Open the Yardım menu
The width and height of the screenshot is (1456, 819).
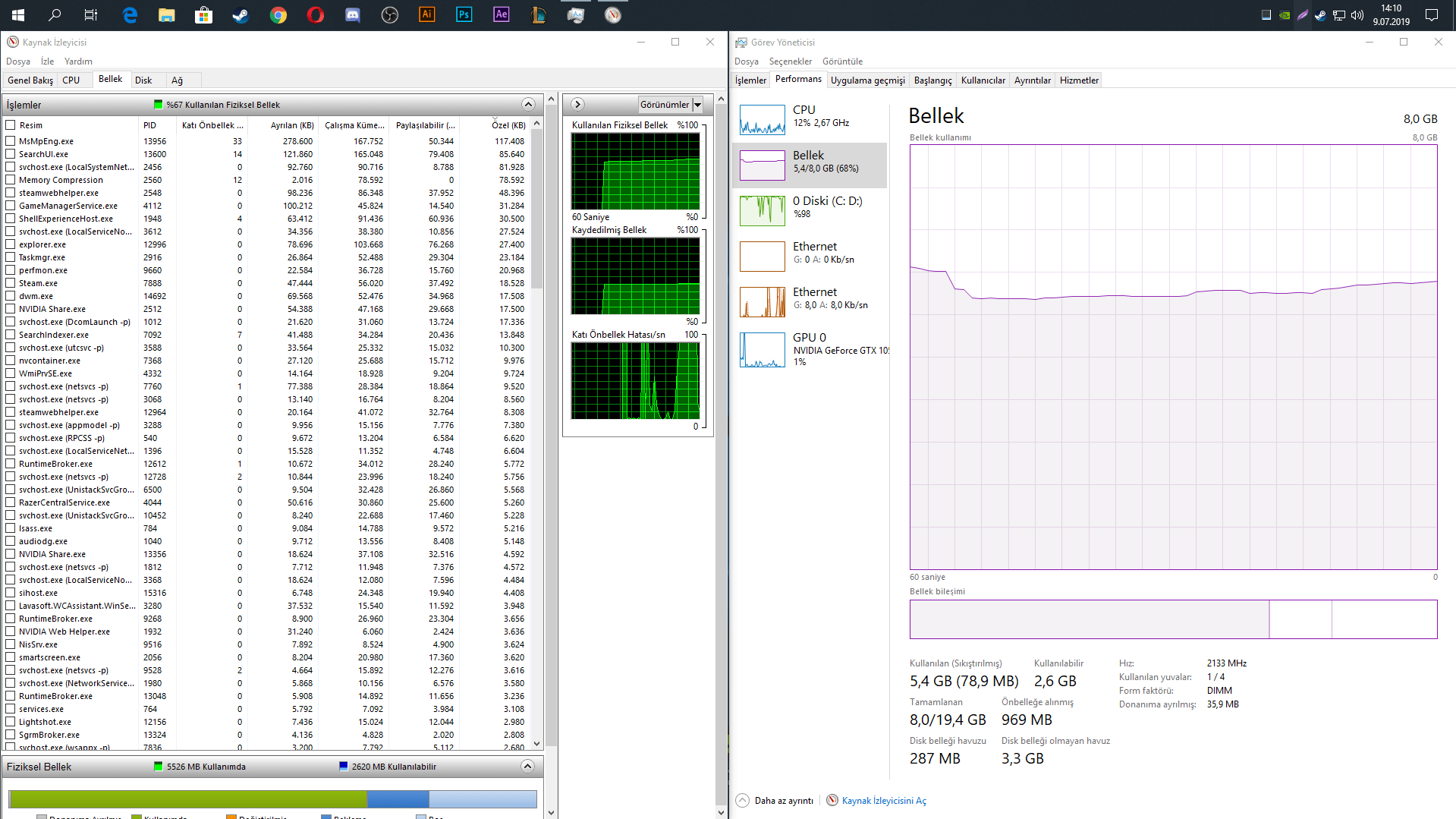78,61
